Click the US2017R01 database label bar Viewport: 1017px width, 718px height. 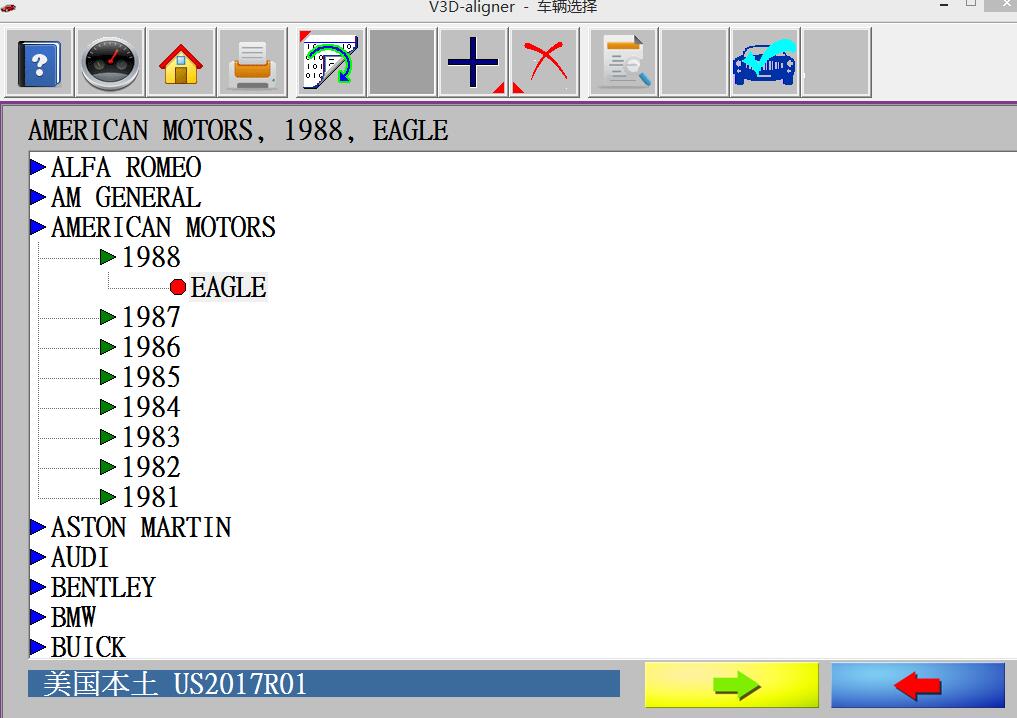tap(323, 684)
